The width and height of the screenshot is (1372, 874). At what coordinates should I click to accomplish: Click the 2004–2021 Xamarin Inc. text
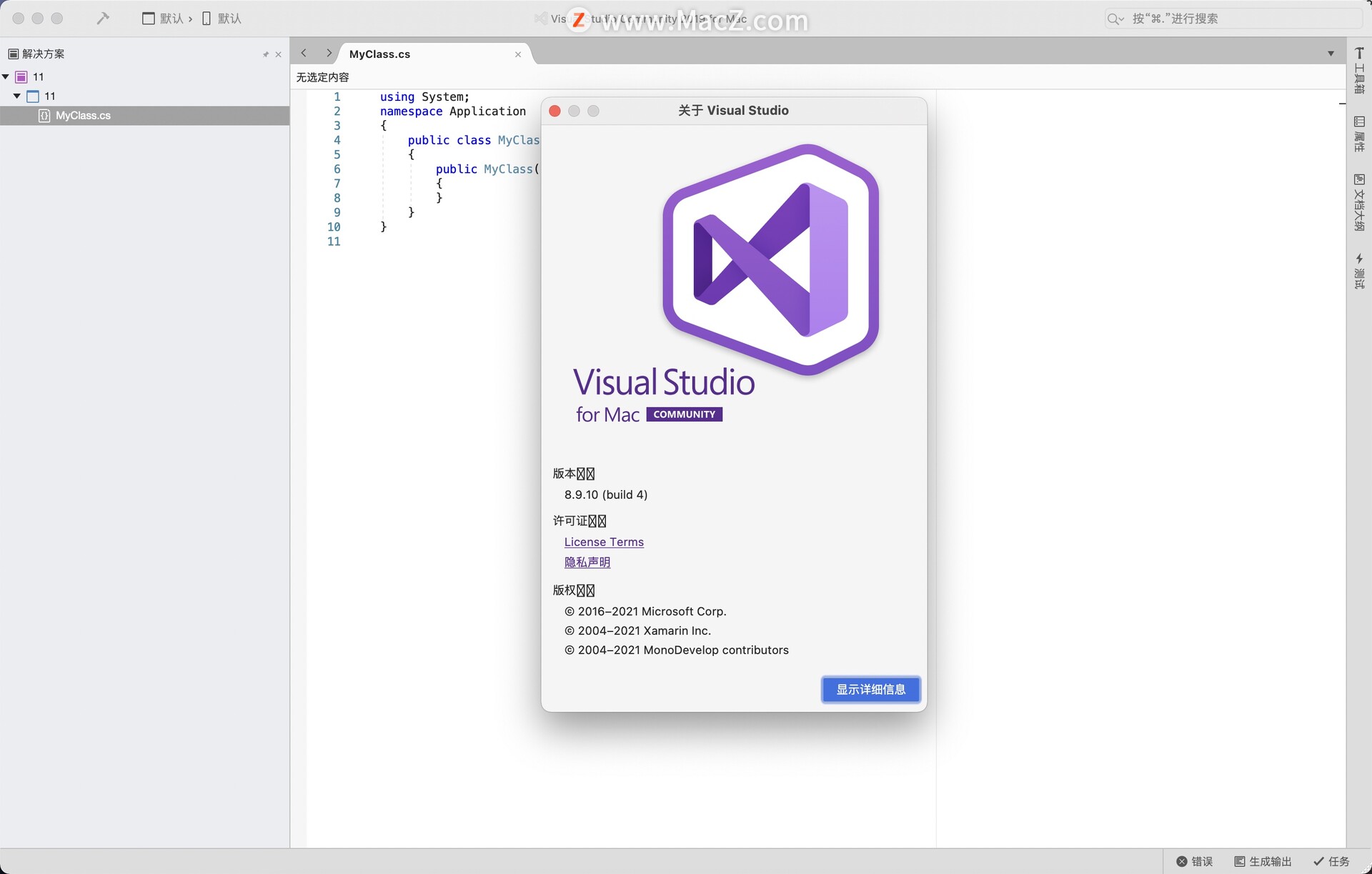point(637,630)
